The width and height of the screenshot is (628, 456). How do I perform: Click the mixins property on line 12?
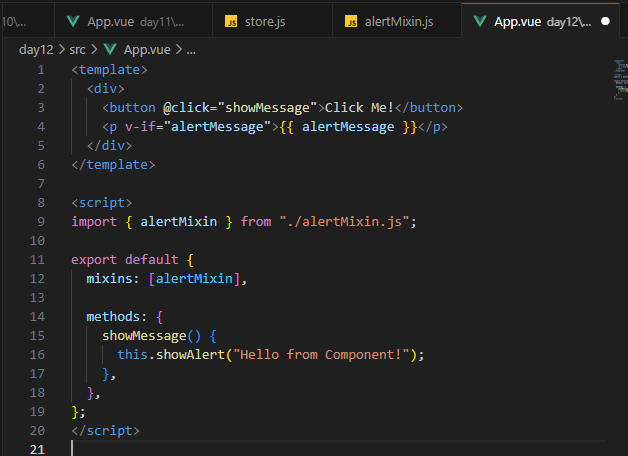point(109,279)
